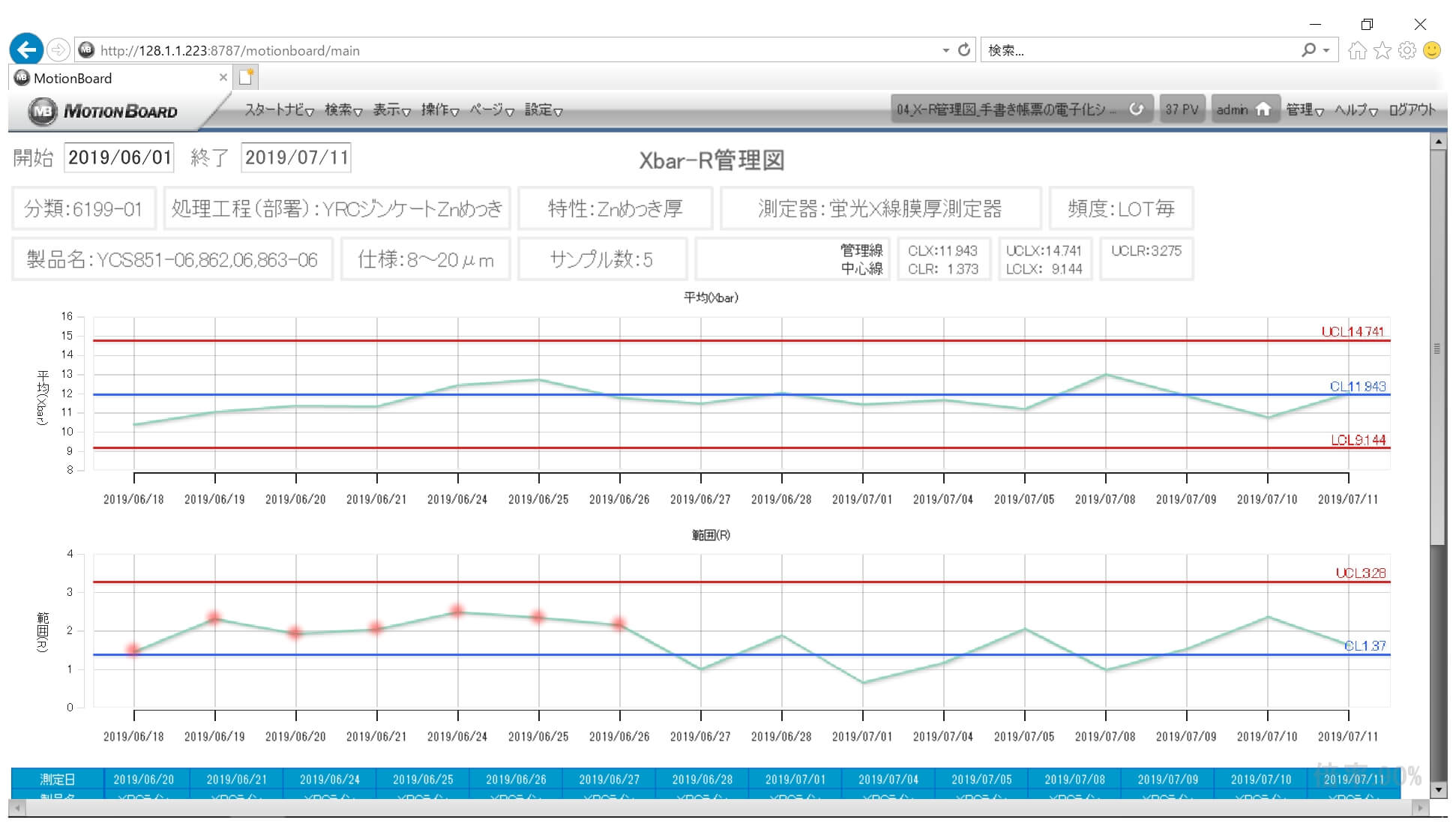Click the home icon next to admin
The height and width of the screenshot is (826, 1456).
click(x=1263, y=109)
